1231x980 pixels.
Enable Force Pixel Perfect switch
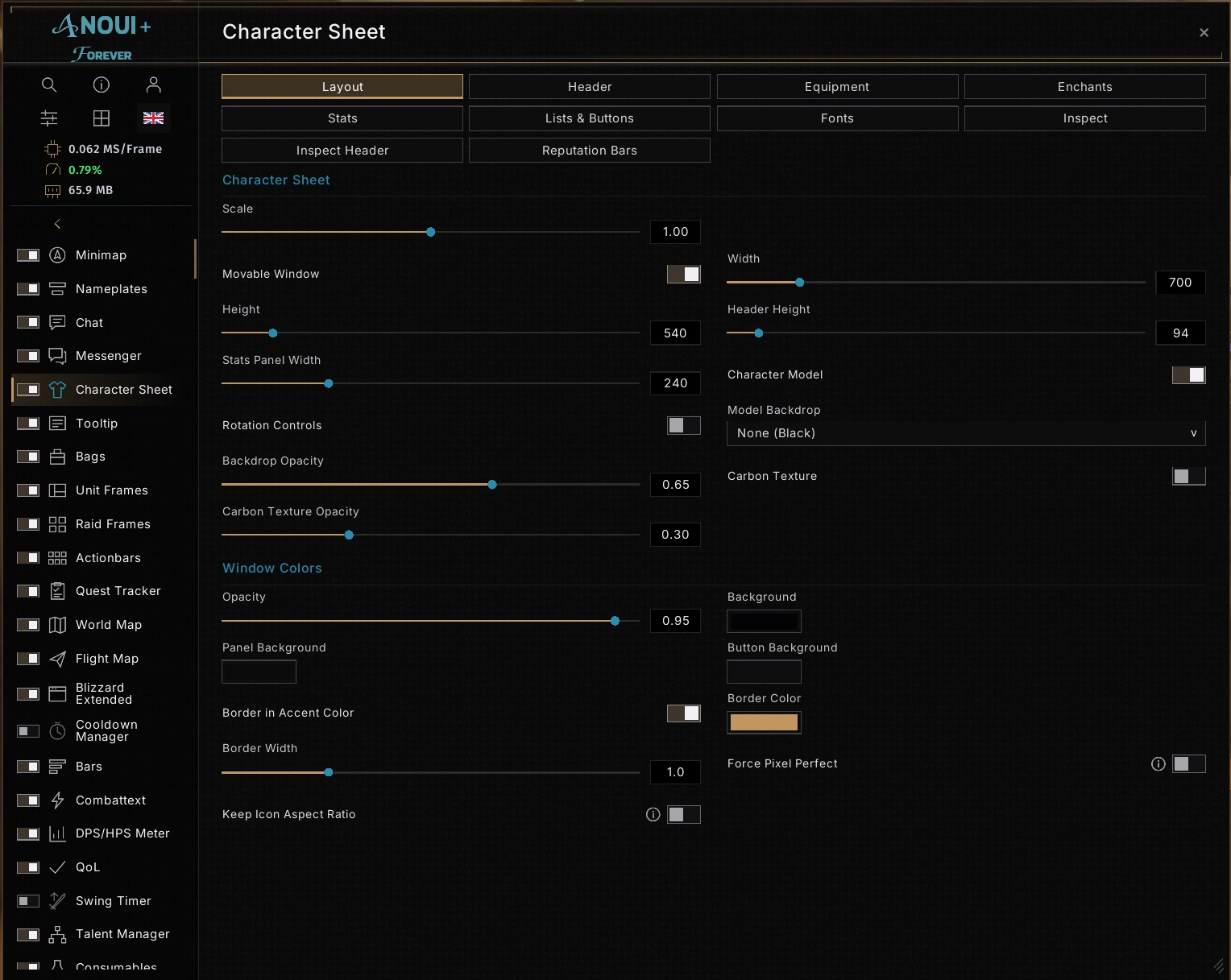(x=1189, y=763)
